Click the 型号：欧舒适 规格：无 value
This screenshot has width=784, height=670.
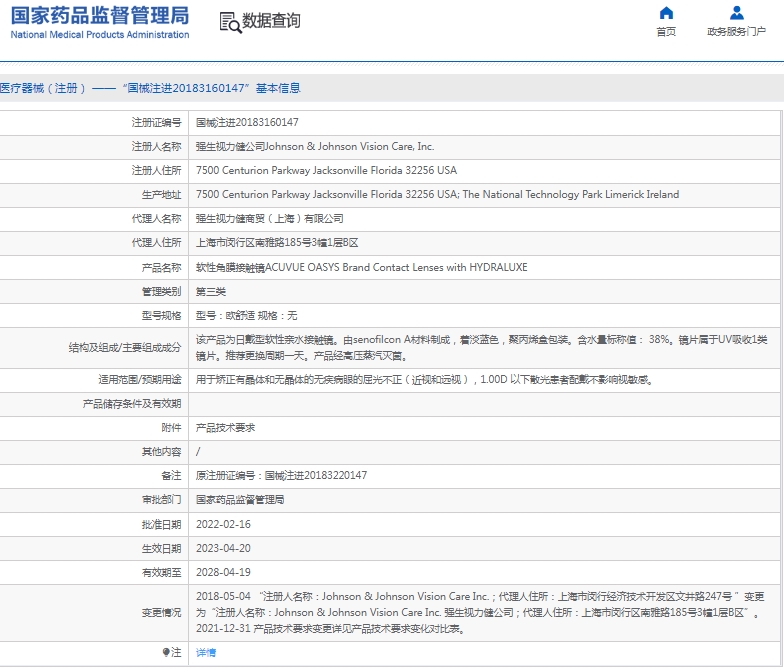coord(246,316)
